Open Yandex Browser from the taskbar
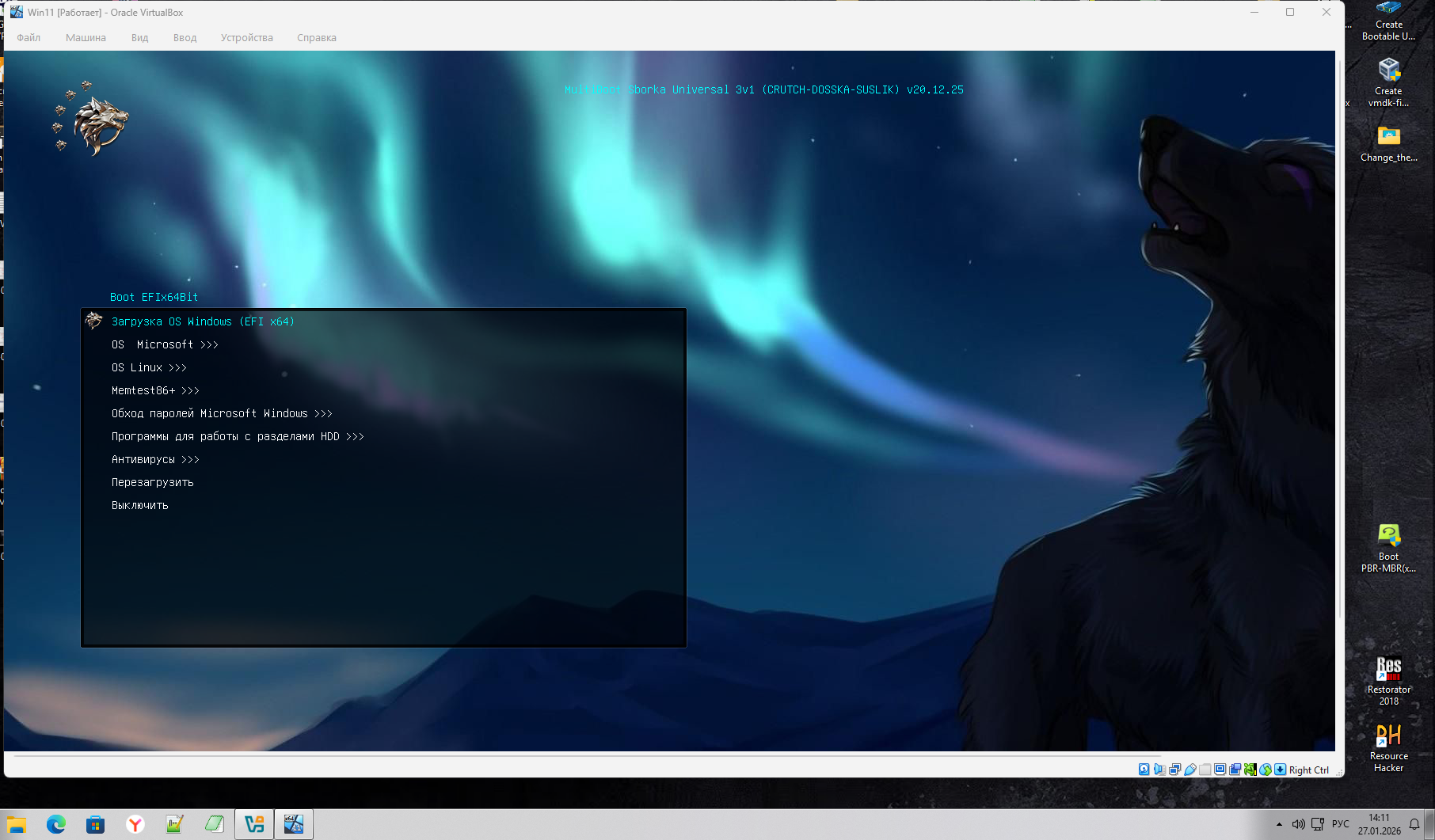Image resolution: width=1435 pixels, height=840 pixels. [x=135, y=824]
